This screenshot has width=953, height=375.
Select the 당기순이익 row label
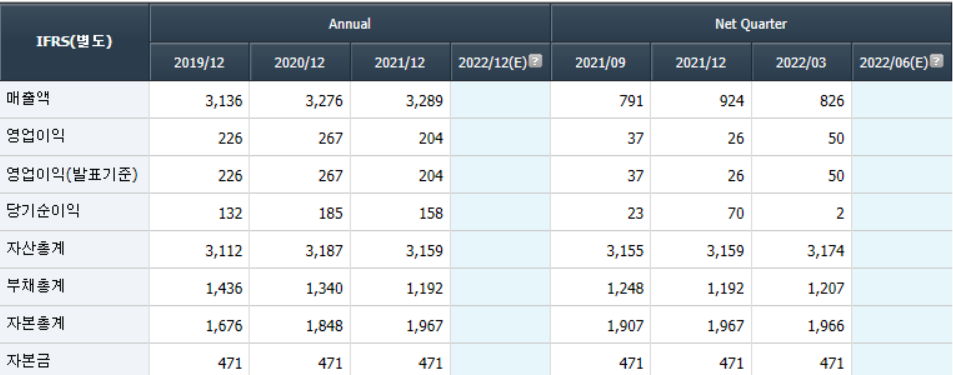click(42, 212)
